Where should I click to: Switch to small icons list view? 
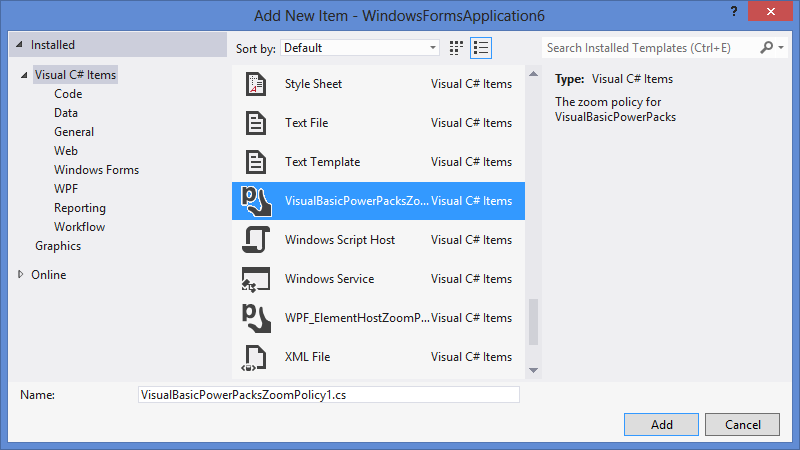pos(481,48)
